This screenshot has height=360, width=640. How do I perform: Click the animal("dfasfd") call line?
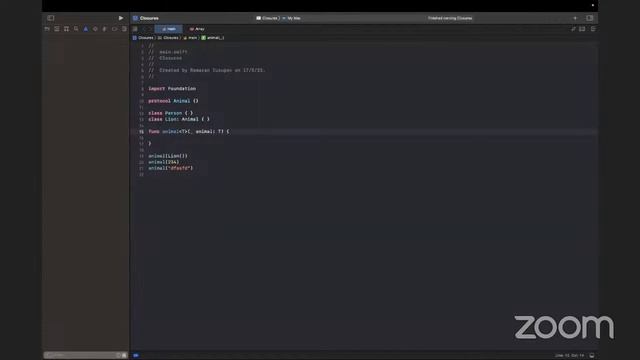pyautogui.click(x=170, y=168)
